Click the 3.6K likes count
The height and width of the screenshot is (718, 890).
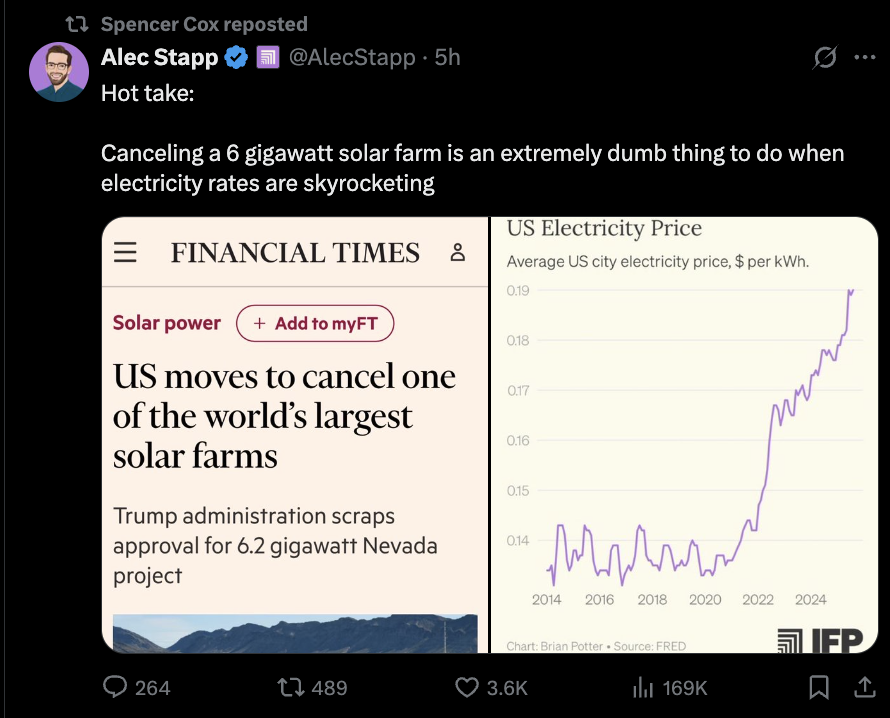pyautogui.click(x=507, y=688)
